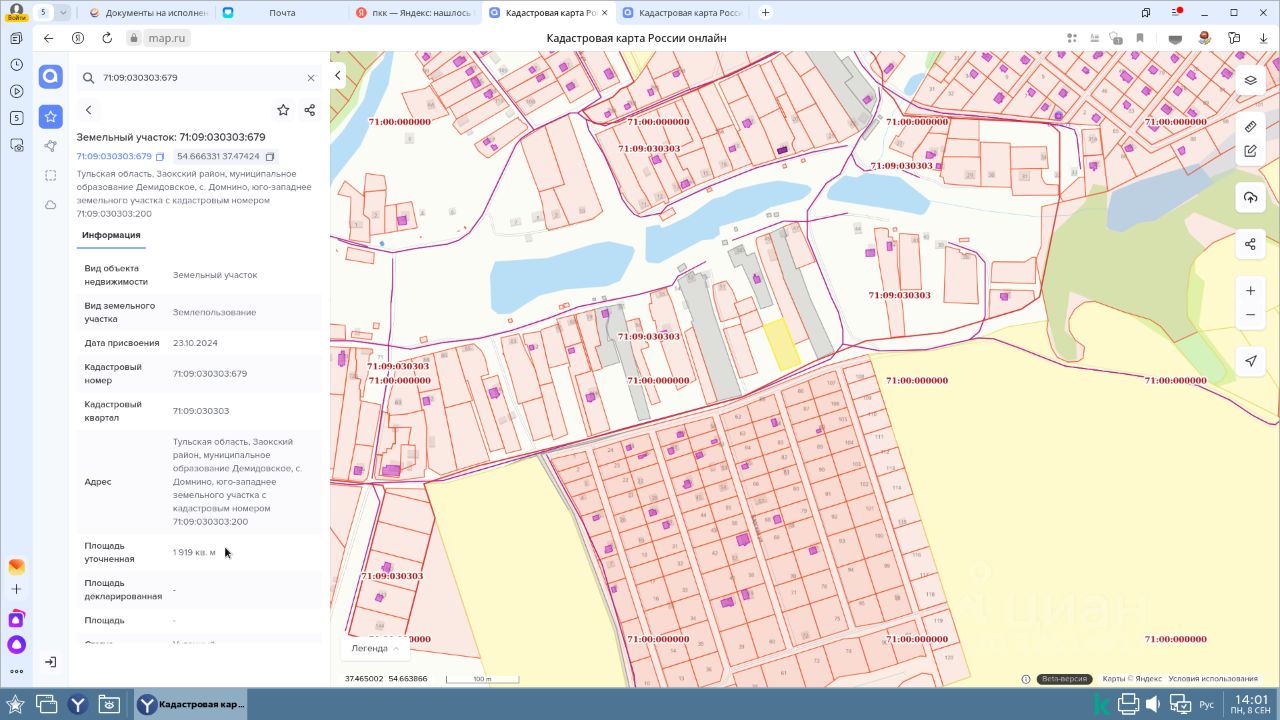Select the Информация tab
Image resolution: width=1280 pixels, height=720 pixels.
coord(111,235)
